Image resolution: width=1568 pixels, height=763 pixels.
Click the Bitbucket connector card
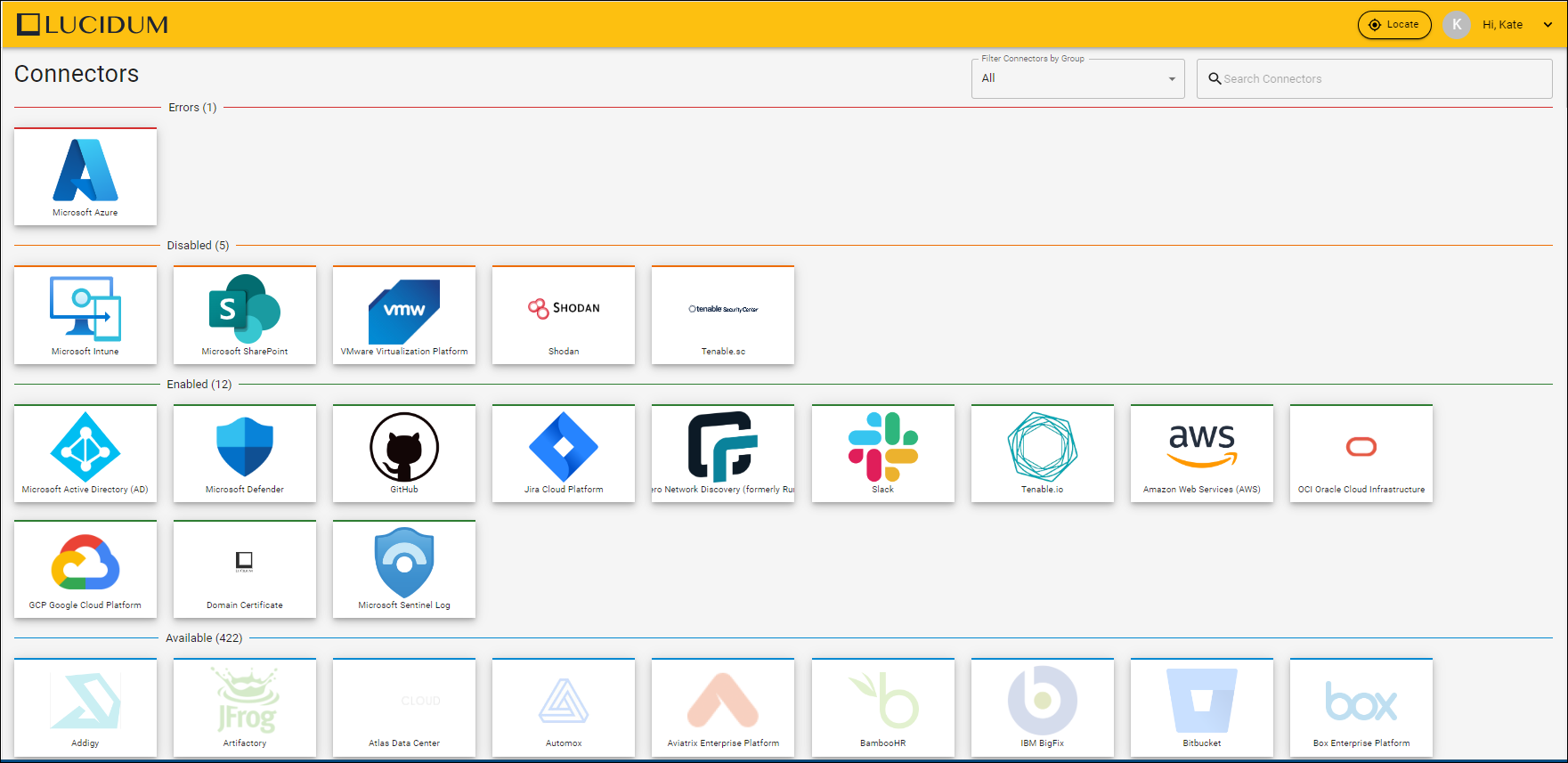click(x=1202, y=708)
